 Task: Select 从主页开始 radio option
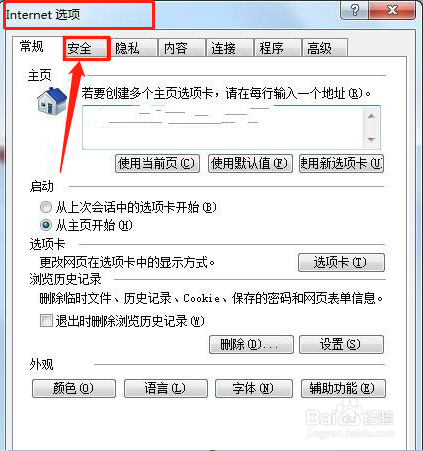pos(46,225)
